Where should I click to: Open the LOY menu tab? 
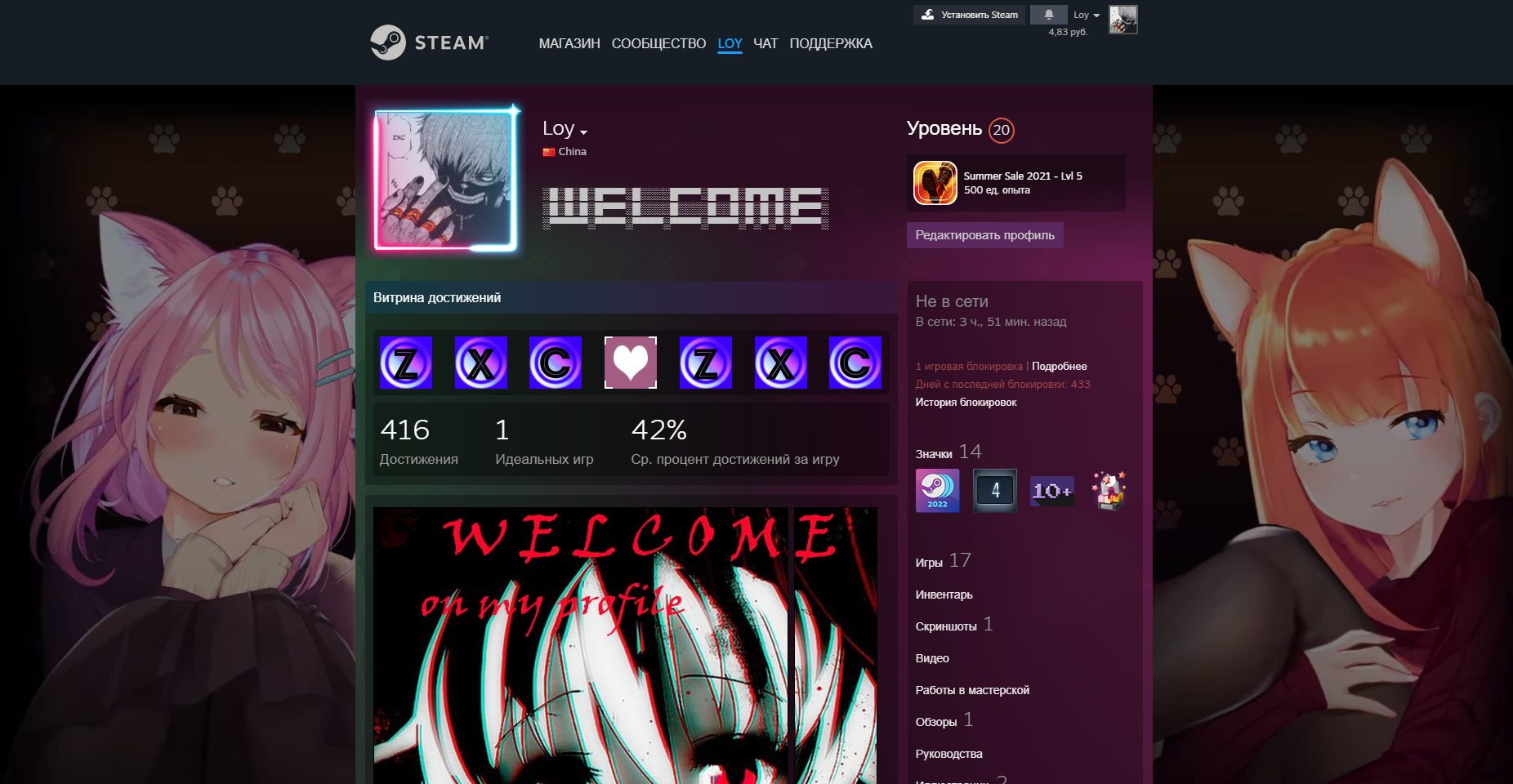point(730,43)
